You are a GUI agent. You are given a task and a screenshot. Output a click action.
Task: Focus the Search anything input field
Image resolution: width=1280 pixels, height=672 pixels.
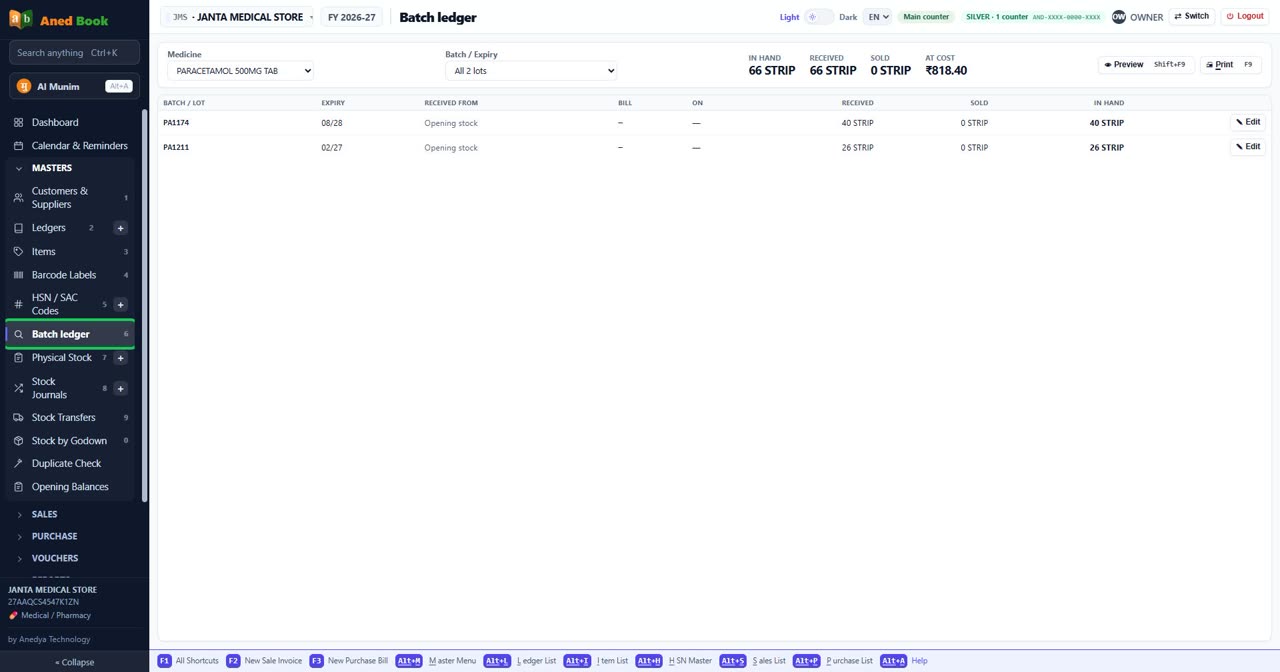(74, 53)
